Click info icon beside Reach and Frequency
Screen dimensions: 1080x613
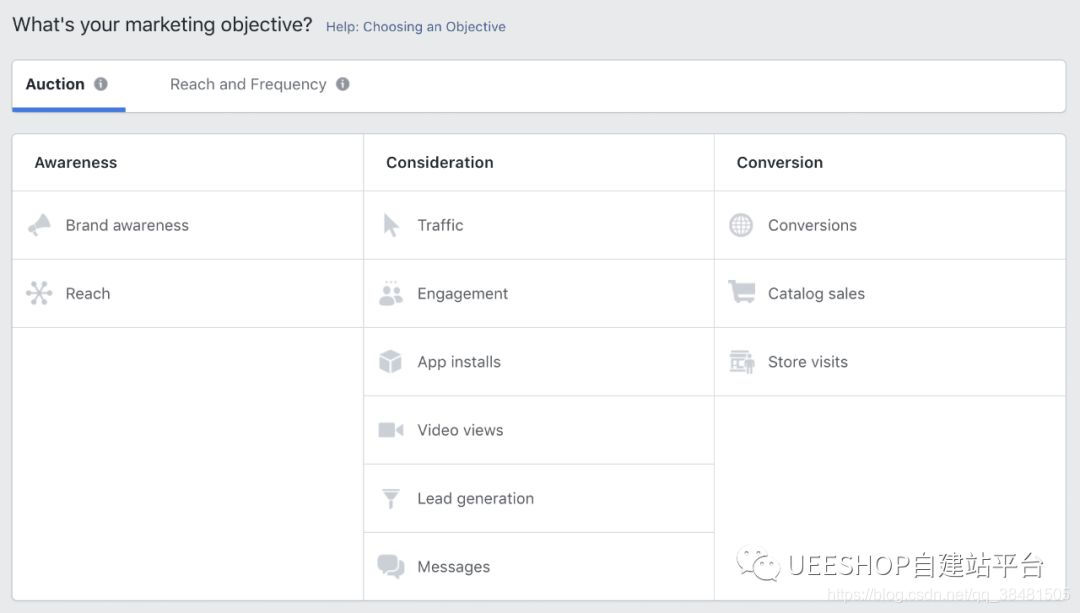pos(342,84)
